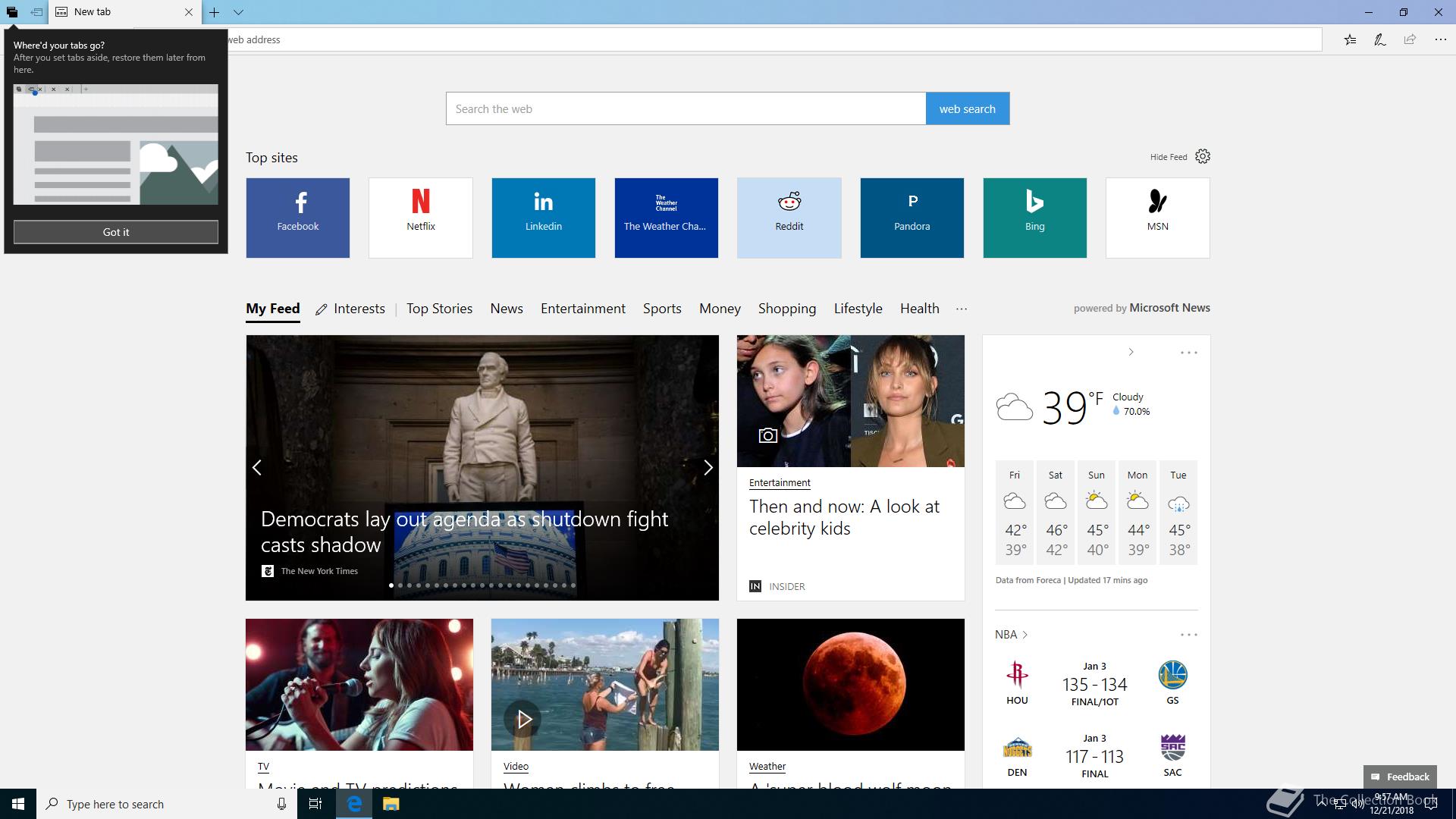This screenshot has width=1456, height=819.
Task: Close the New tab tab
Action: 189,12
